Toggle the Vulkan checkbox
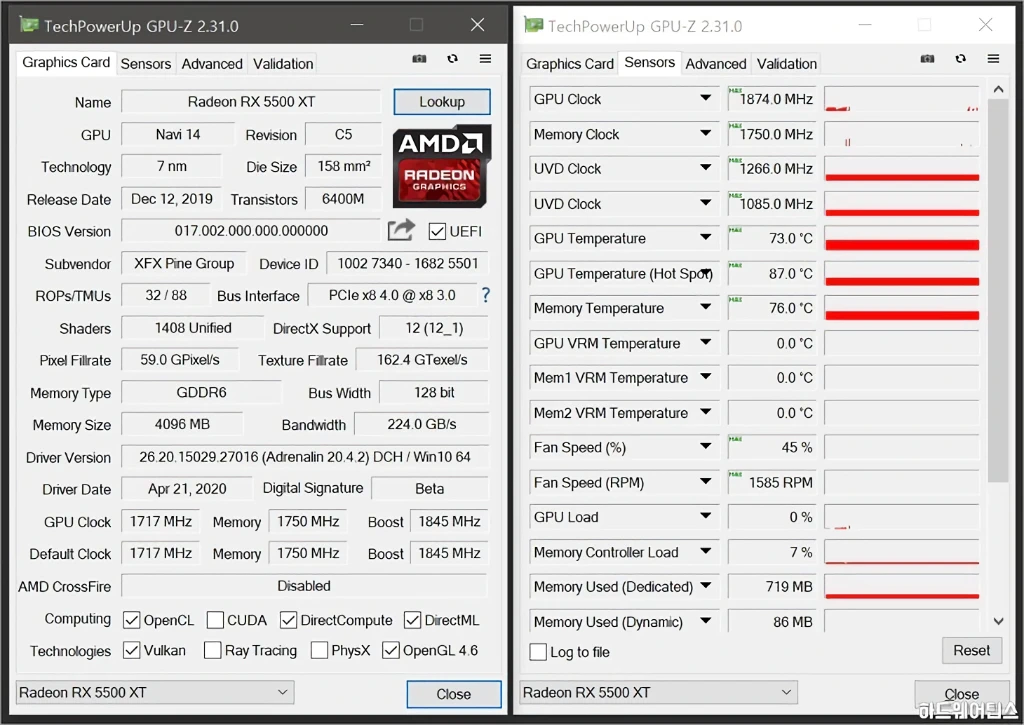Viewport: 1024px width, 725px height. click(x=131, y=650)
